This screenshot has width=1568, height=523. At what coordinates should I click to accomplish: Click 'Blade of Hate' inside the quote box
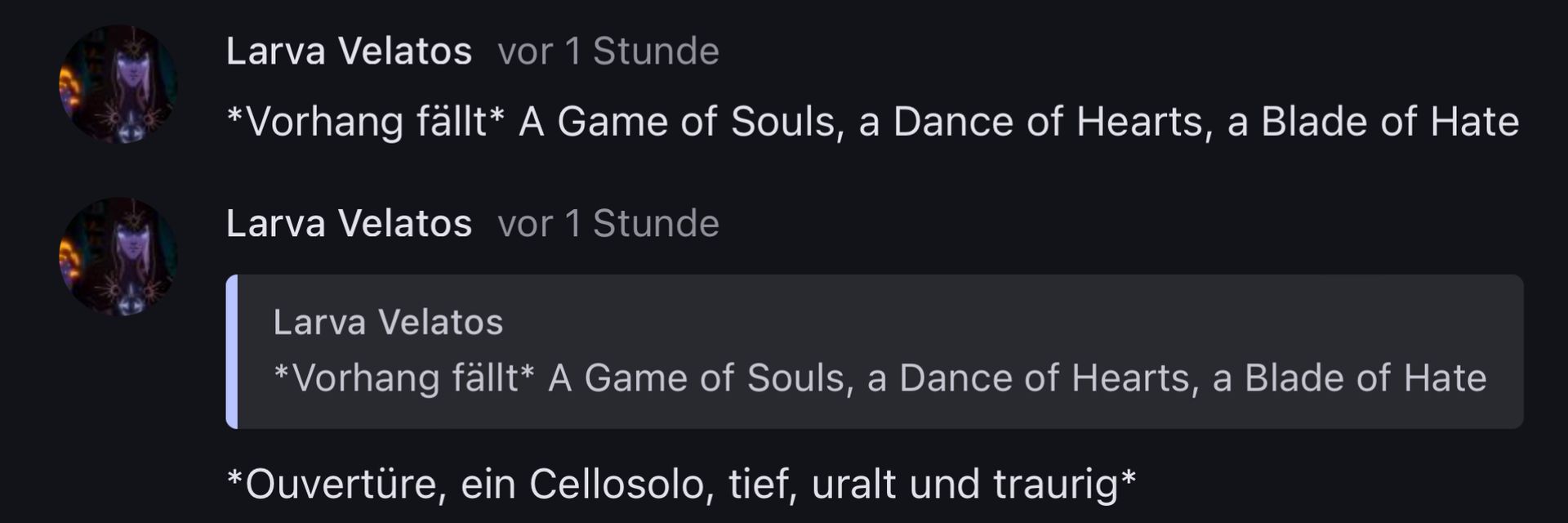pos(1365,378)
